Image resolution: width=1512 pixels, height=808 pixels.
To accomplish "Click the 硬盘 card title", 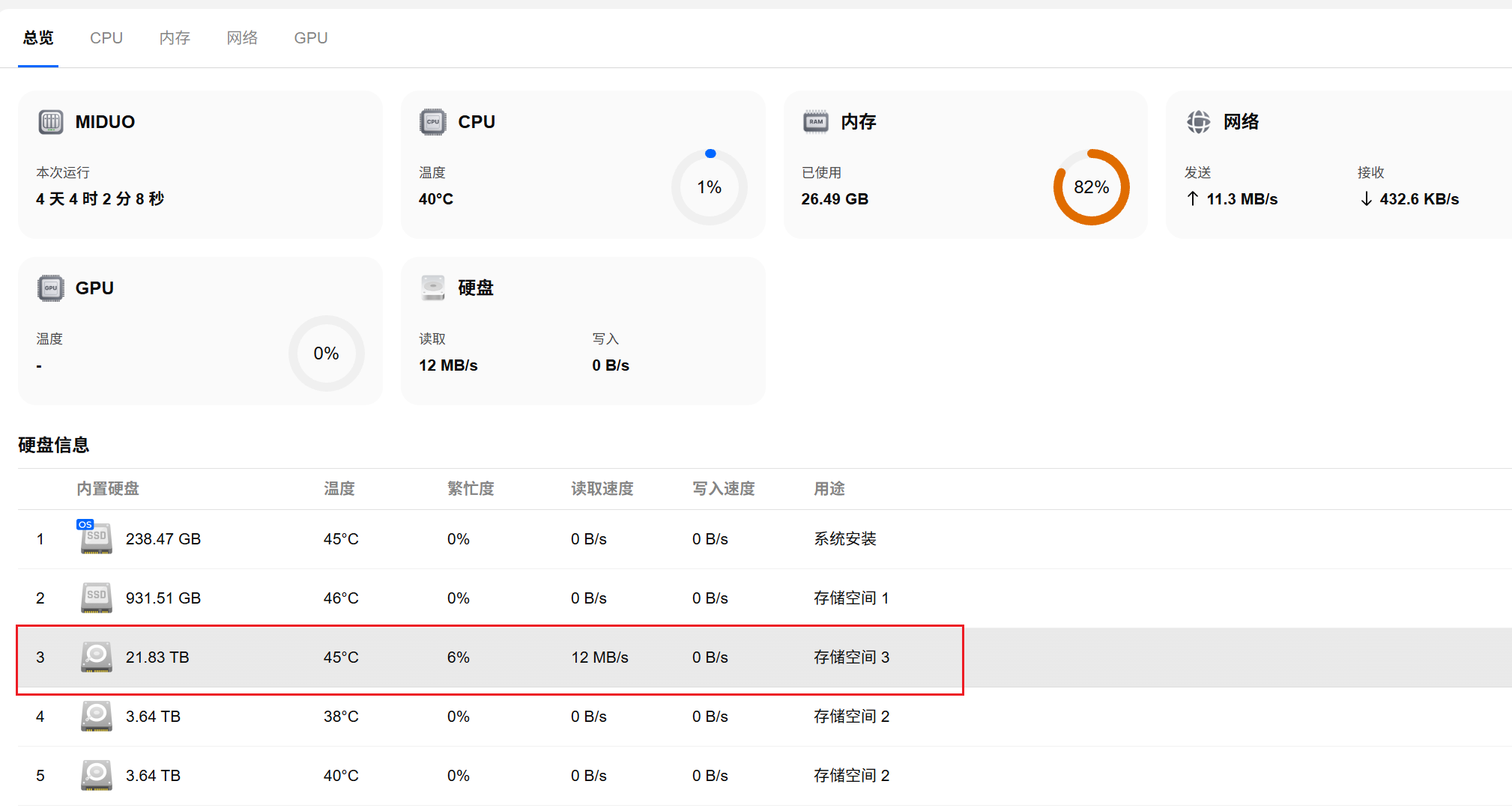I will tap(476, 288).
